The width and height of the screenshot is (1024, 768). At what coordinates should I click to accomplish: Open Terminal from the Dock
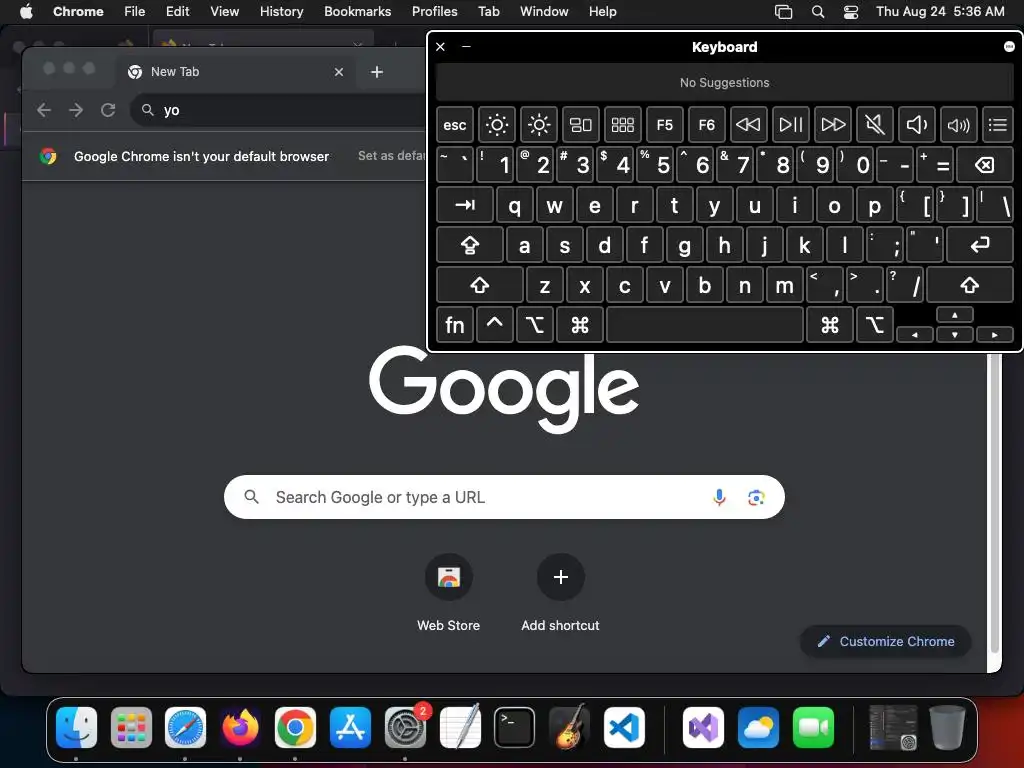pos(514,727)
